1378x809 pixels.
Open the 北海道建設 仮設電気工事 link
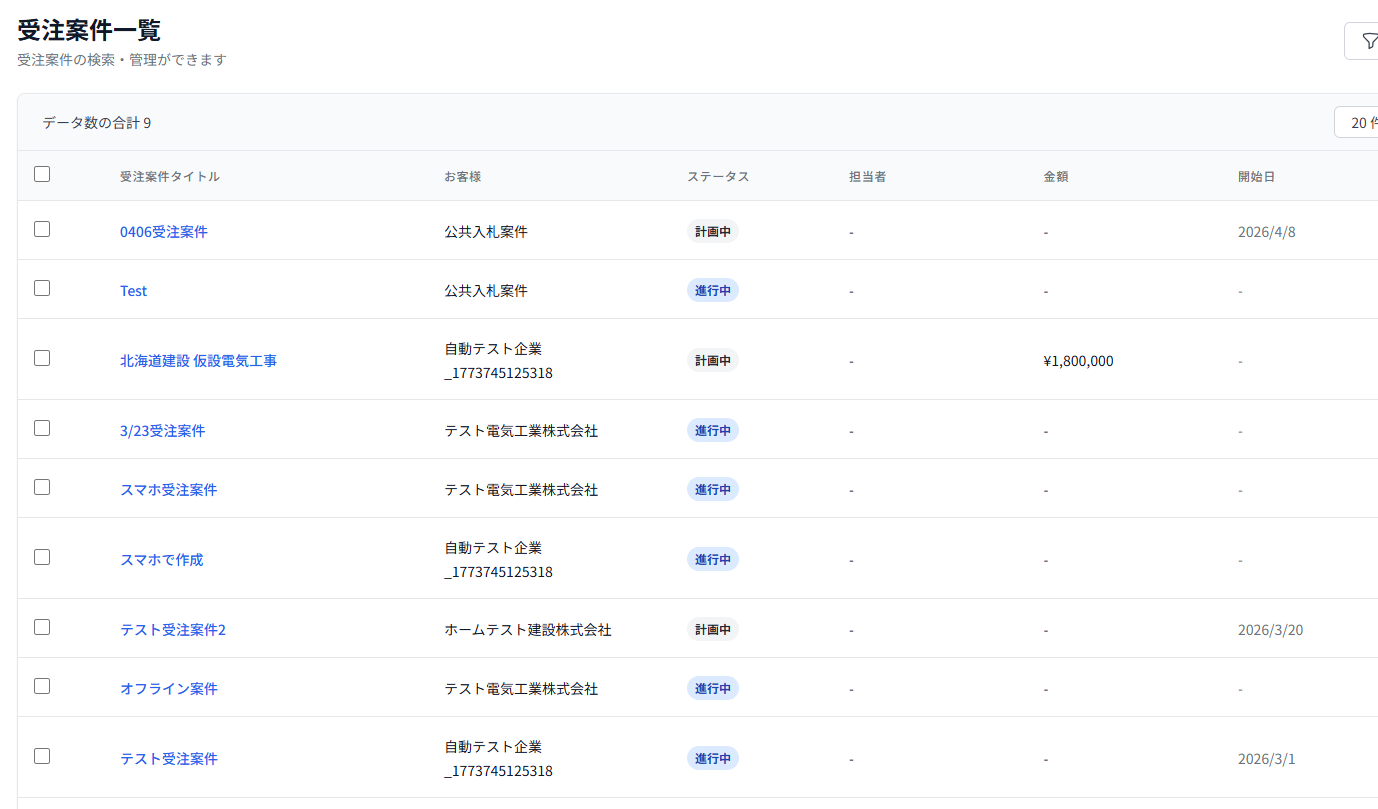198,361
